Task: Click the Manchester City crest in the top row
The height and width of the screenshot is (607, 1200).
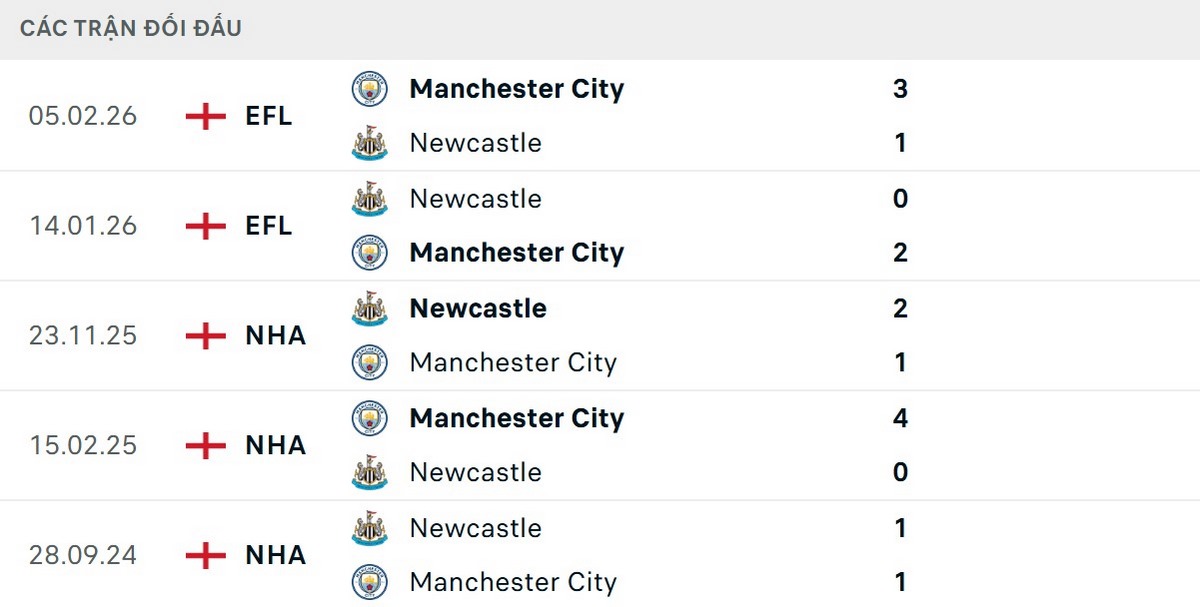Action: (370, 88)
